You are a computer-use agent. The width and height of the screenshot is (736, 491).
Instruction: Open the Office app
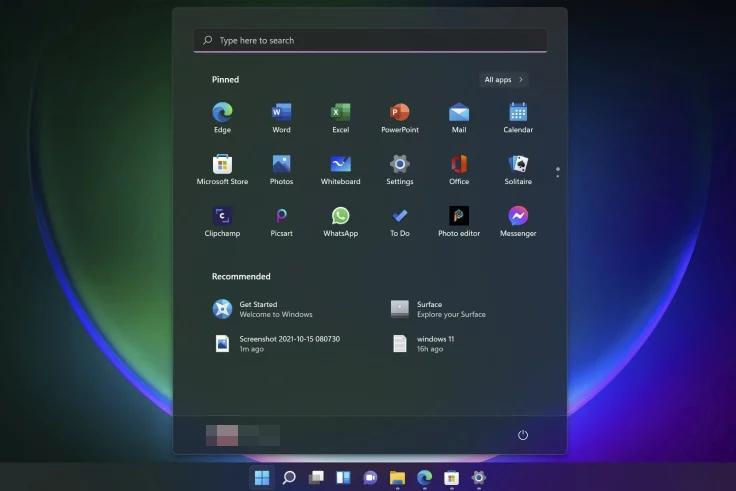click(459, 169)
